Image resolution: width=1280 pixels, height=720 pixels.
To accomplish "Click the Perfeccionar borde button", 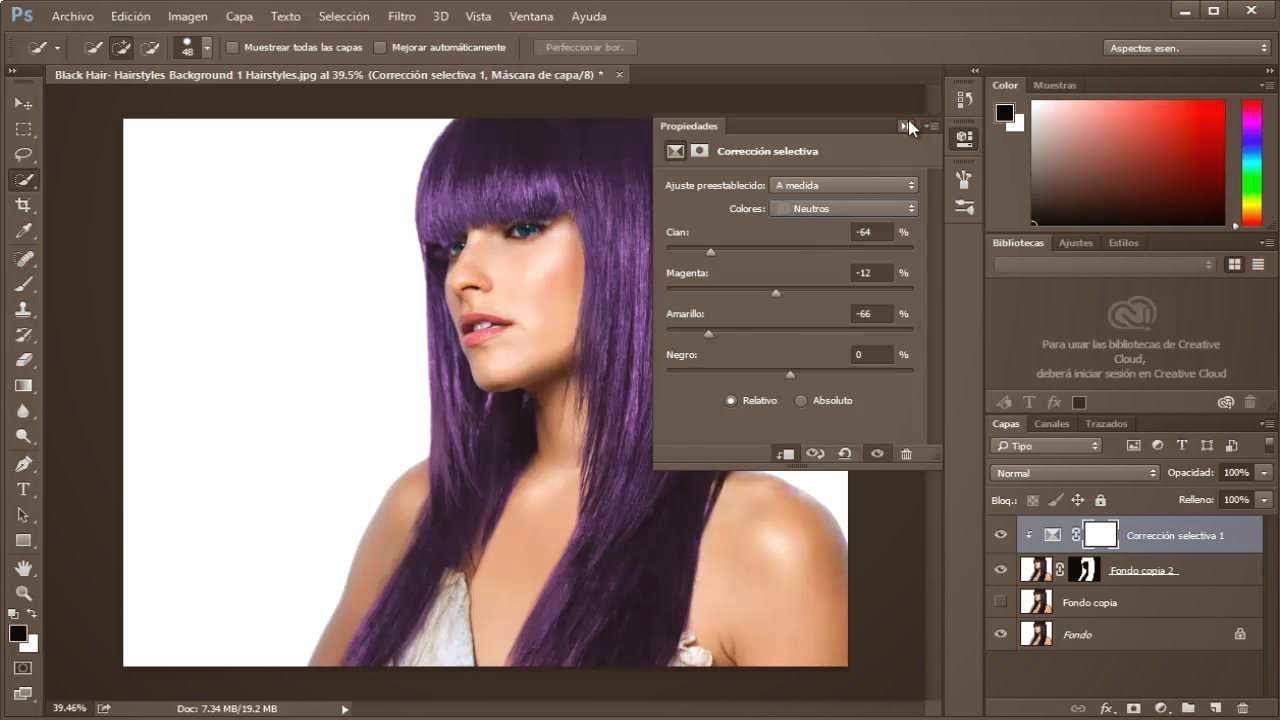I will coord(585,47).
